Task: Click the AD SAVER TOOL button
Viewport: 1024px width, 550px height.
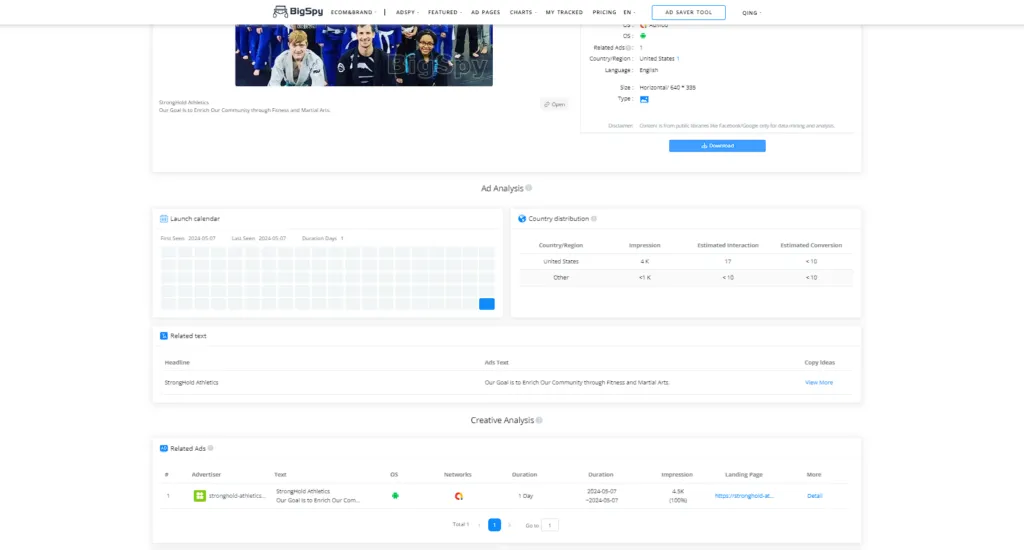Action: (688, 12)
